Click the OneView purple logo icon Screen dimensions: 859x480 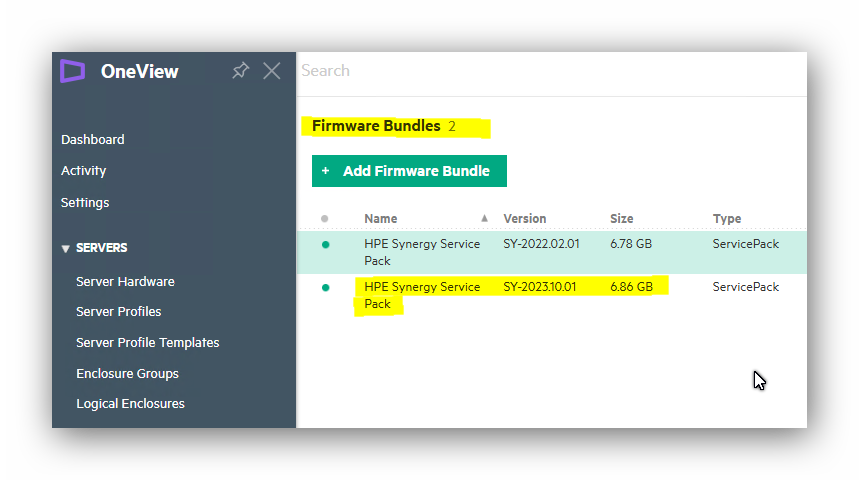tap(72, 71)
